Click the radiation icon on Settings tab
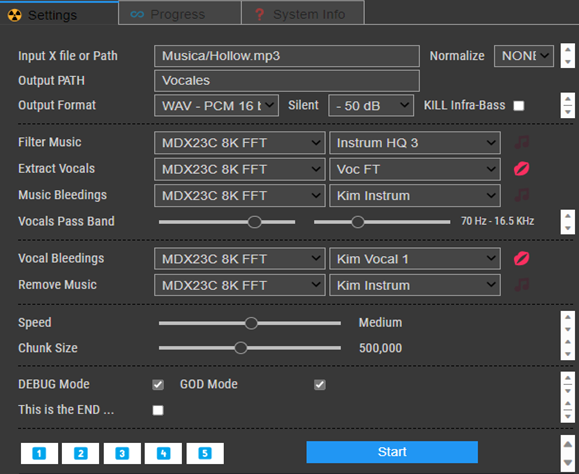The image size is (579, 474). point(15,15)
